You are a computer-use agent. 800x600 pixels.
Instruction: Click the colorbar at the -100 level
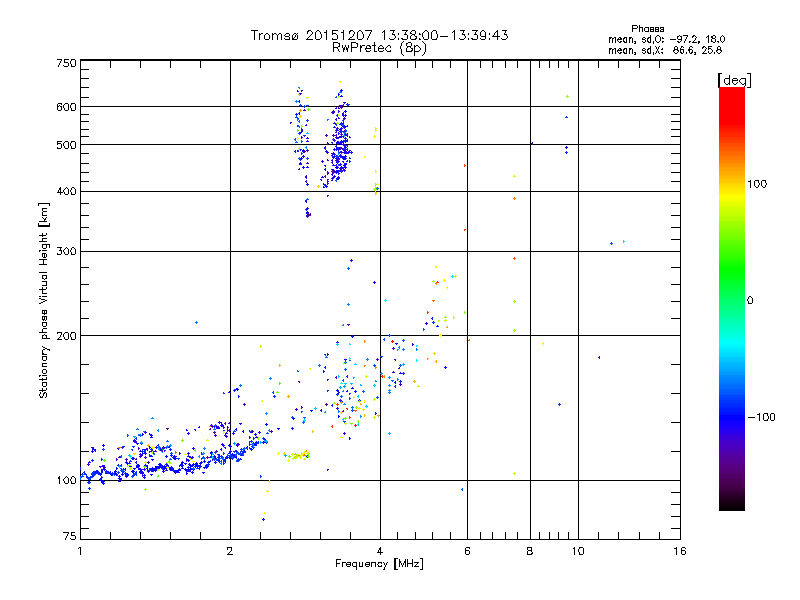pos(732,417)
